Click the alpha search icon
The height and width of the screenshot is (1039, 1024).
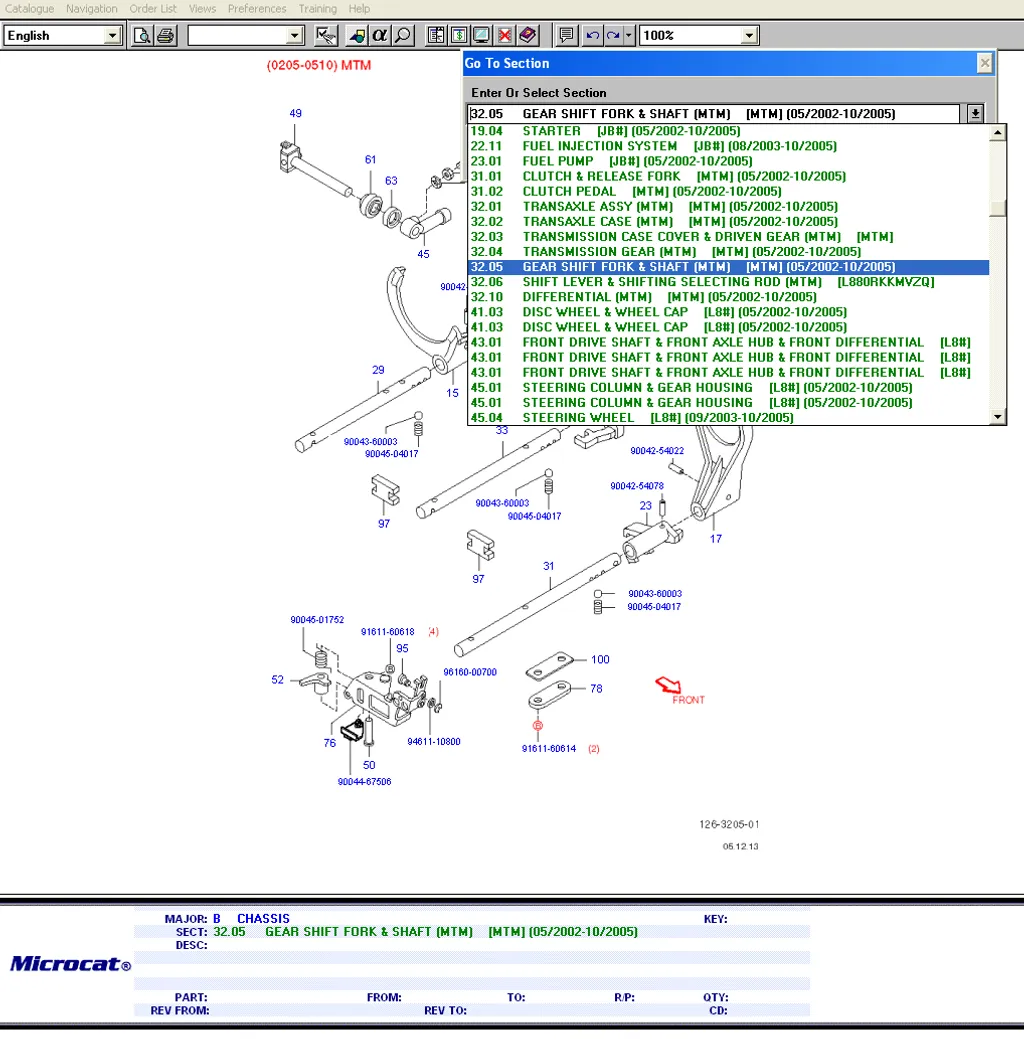pos(380,35)
